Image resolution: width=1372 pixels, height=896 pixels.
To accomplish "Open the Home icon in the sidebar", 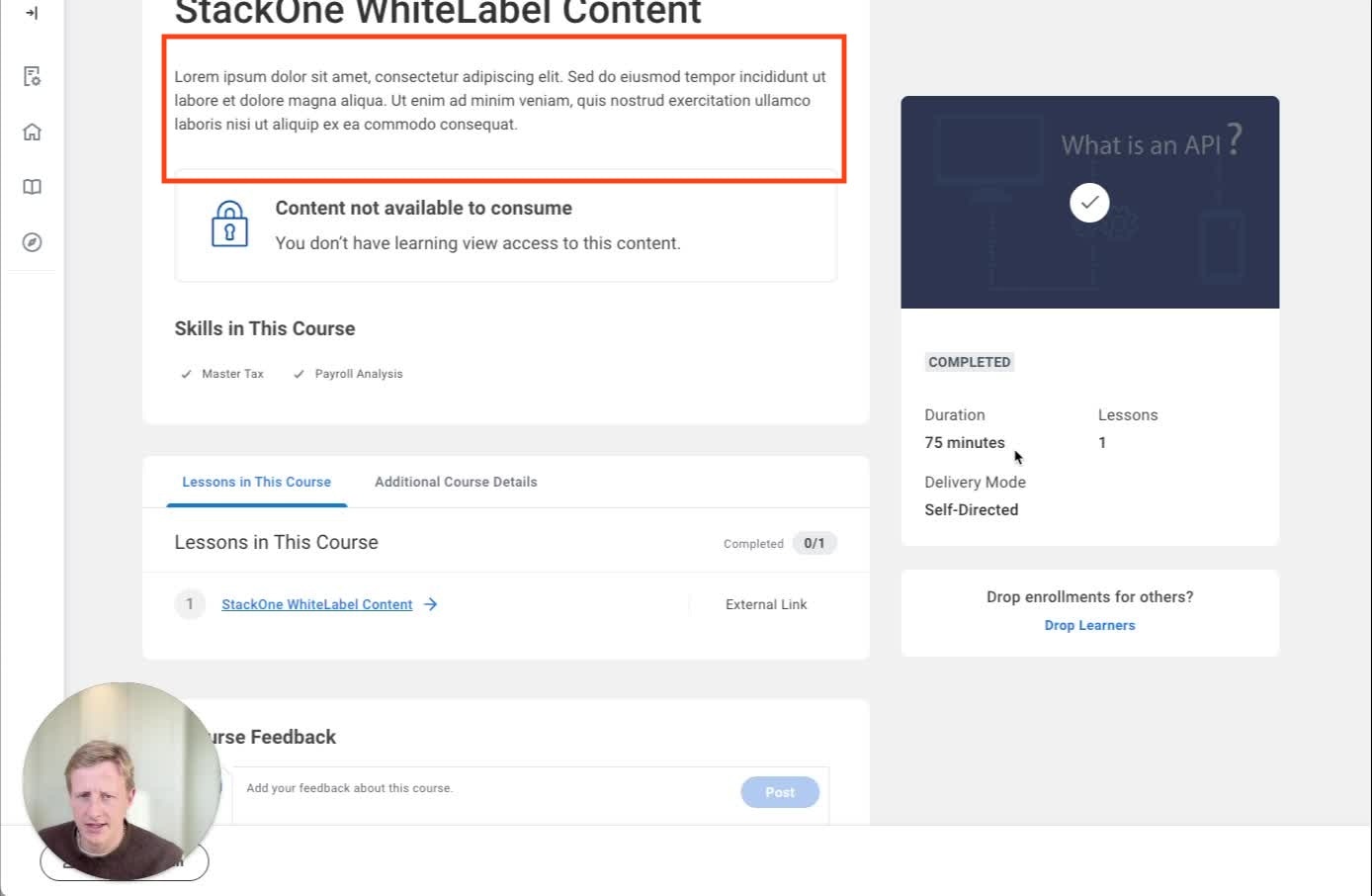I will tap(32, 131).
